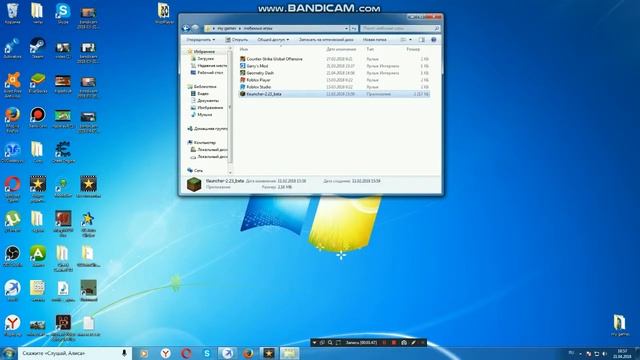Open the Общий доступ dropdown menu
Viewport: 640px width, 360px height.
(273, 40)
